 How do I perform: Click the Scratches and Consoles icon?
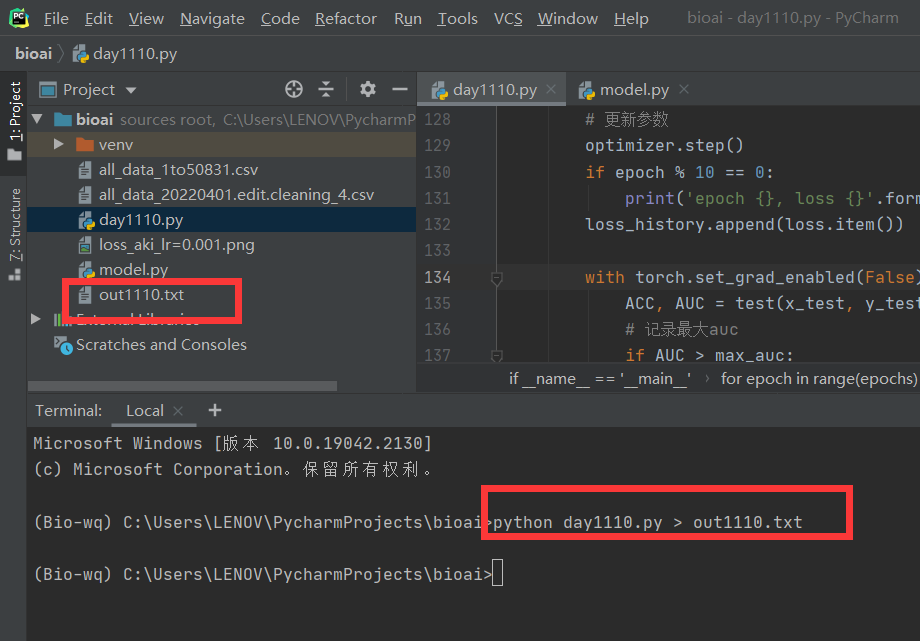tap(63, 345)
